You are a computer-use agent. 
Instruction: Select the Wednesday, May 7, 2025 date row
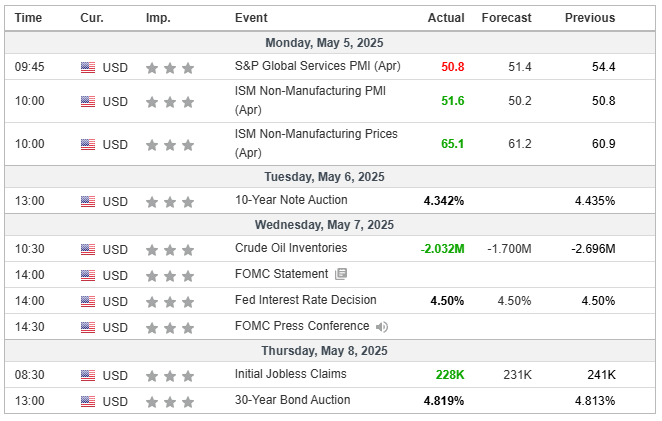coord(330,225)
